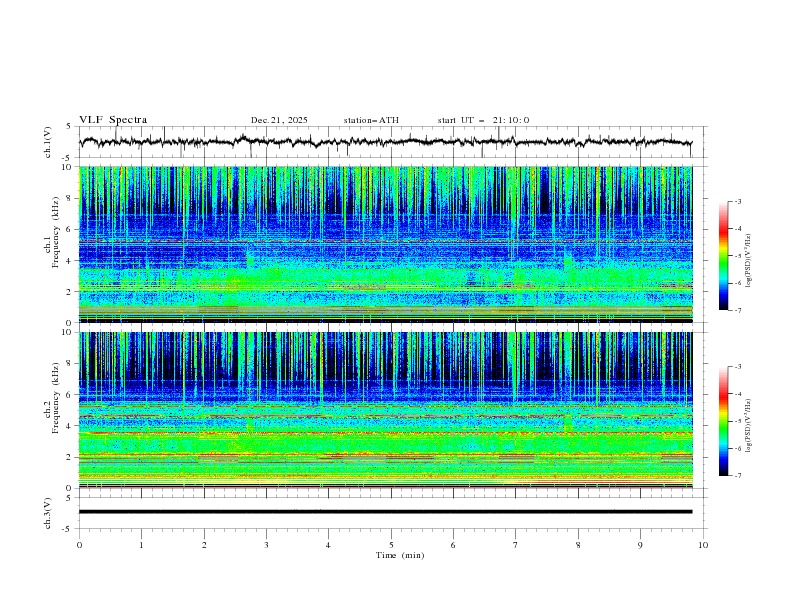Click the "-6" label on ch.2 colorbar
792x612 pixels.
[x=738, y=449]
